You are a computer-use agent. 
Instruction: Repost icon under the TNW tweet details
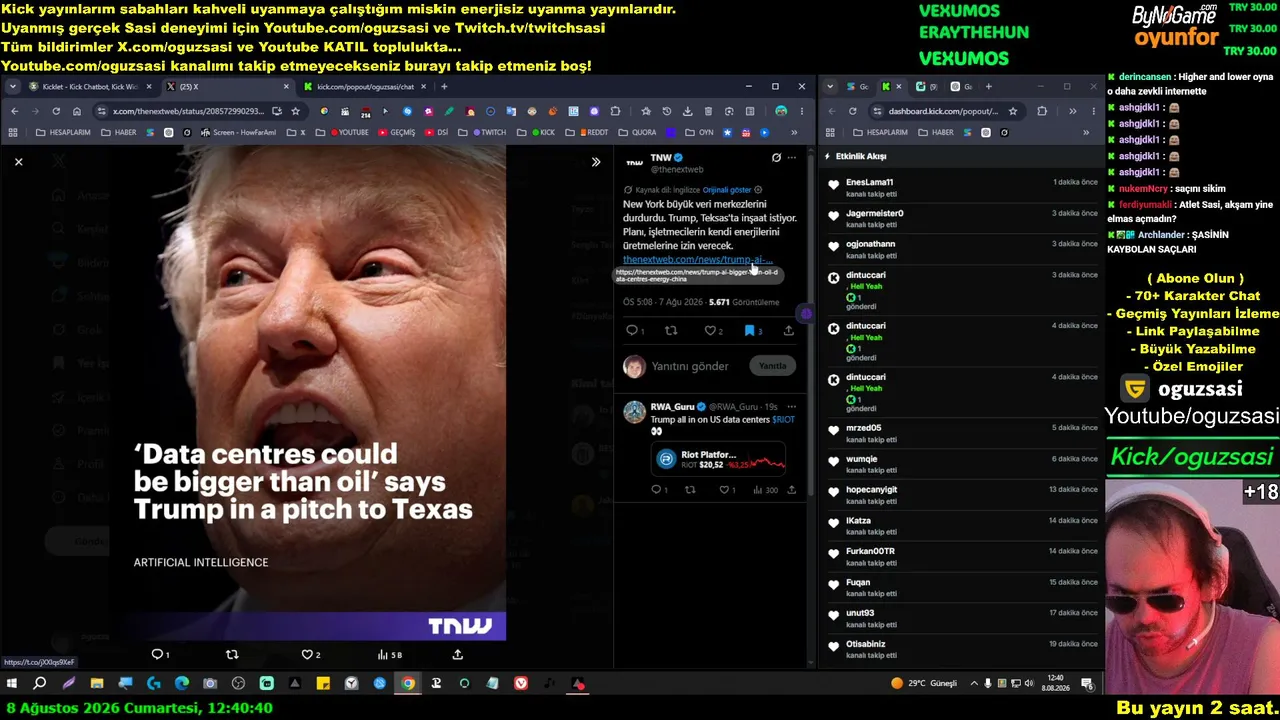(x=671, y=330)
